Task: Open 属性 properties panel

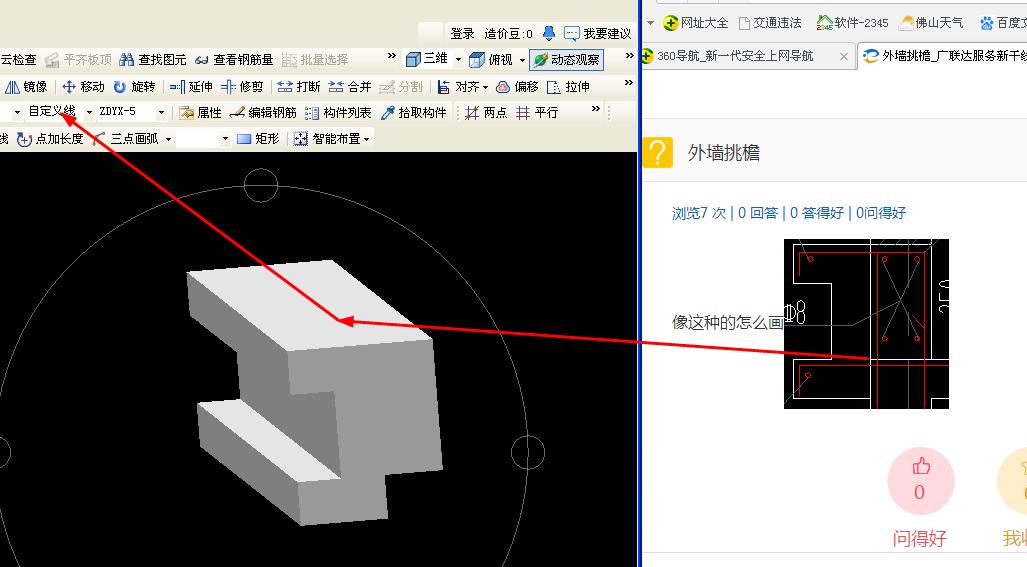Action: (200, 113)
